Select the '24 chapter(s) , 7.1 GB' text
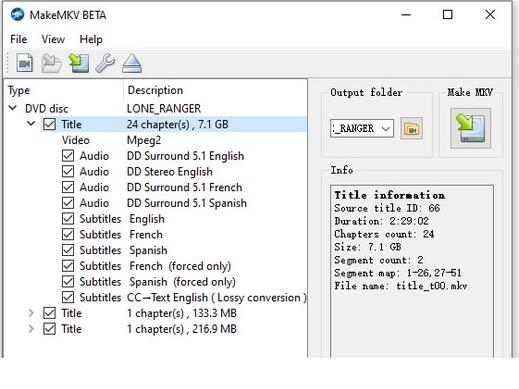This screenshot has height=389, width=519. (x=177, y=124)
